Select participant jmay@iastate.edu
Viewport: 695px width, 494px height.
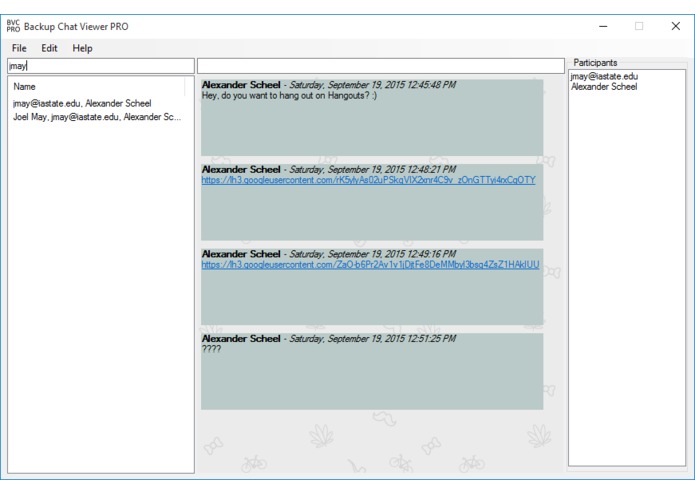(x=604, y=76)
